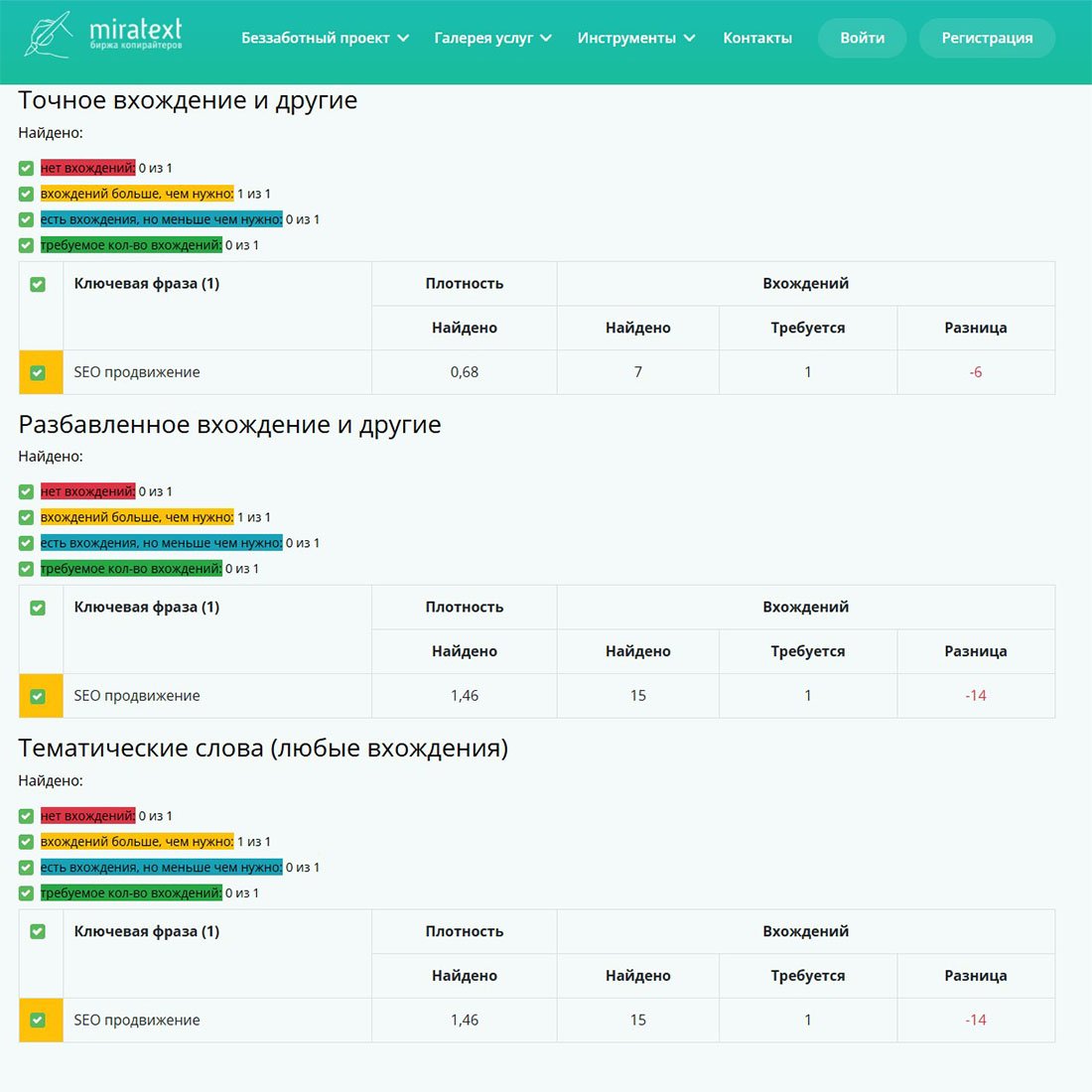Toggle 'нет вхождений' checkbox in Разбавленное вхождение section
1092x1092 pixels.
26,492
